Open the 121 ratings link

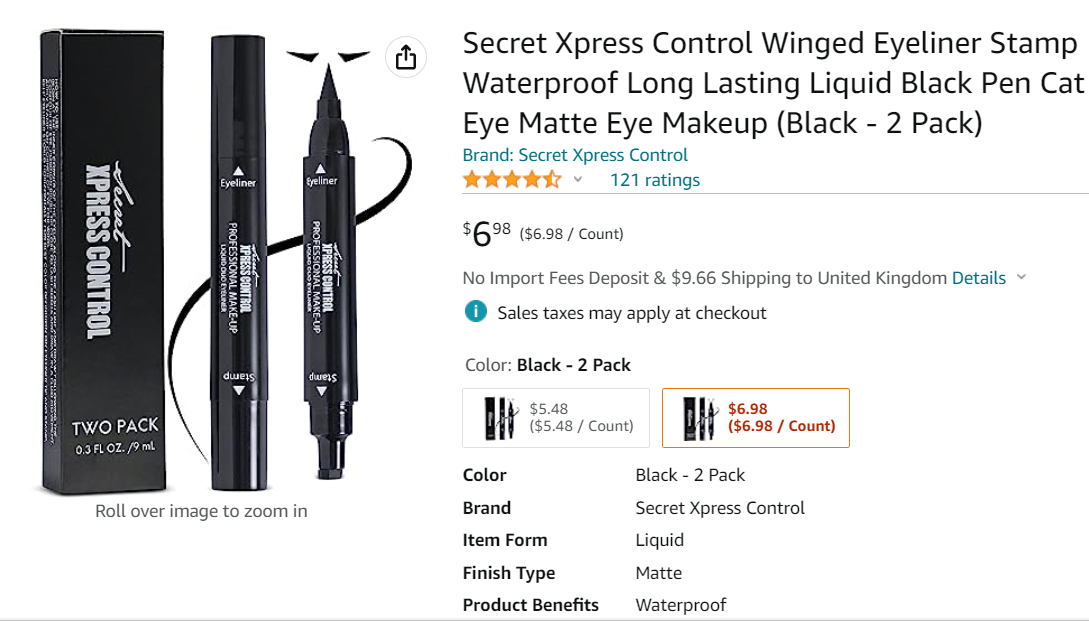[654, 180]
